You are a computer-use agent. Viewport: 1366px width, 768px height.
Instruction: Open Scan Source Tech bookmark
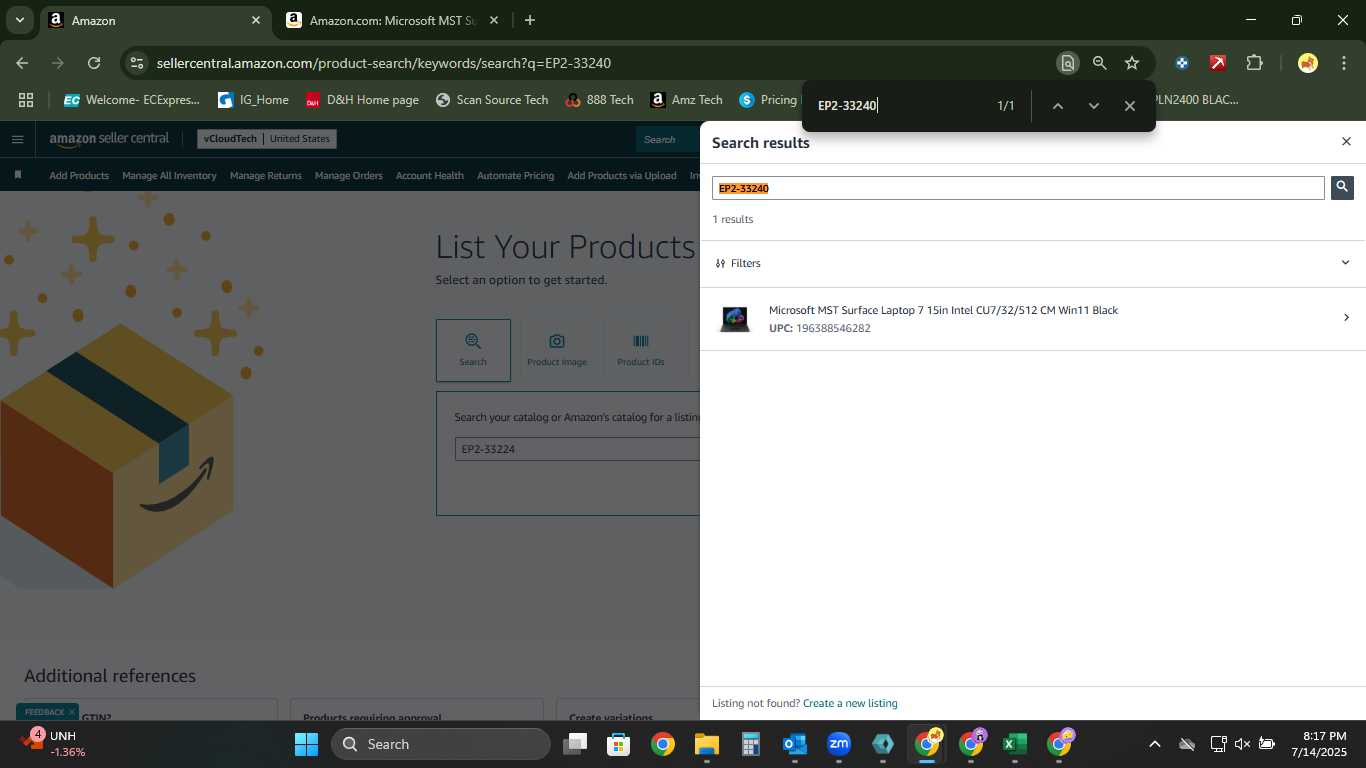click(492, 100)
